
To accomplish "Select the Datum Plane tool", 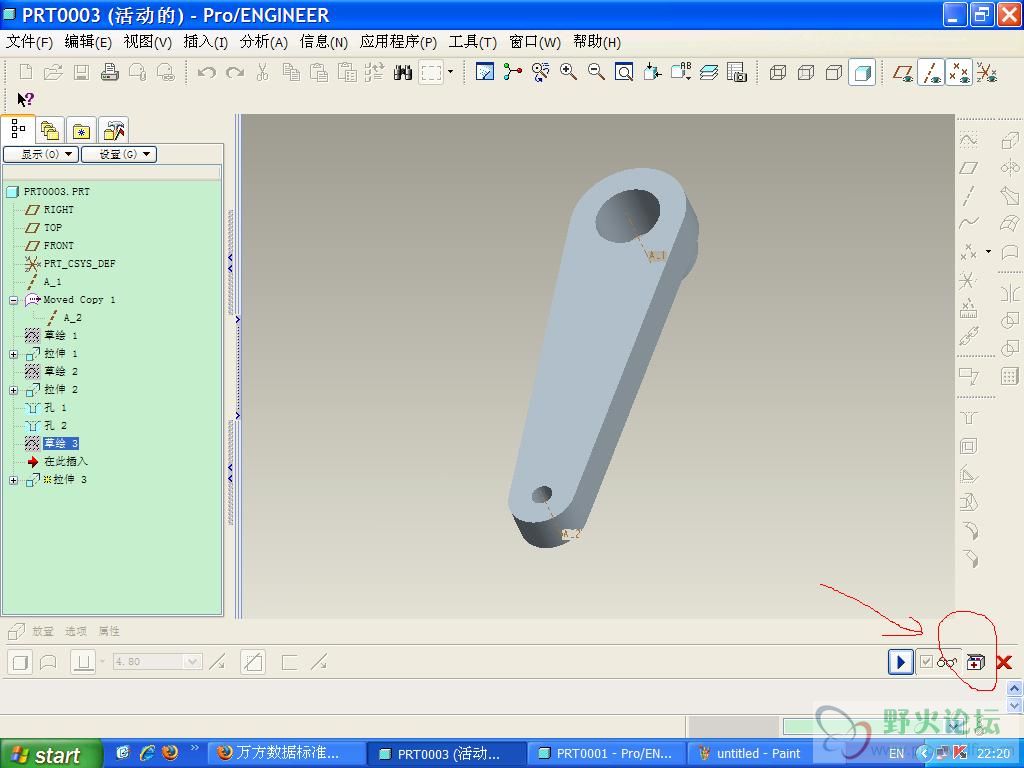I will tap(968, 168).
